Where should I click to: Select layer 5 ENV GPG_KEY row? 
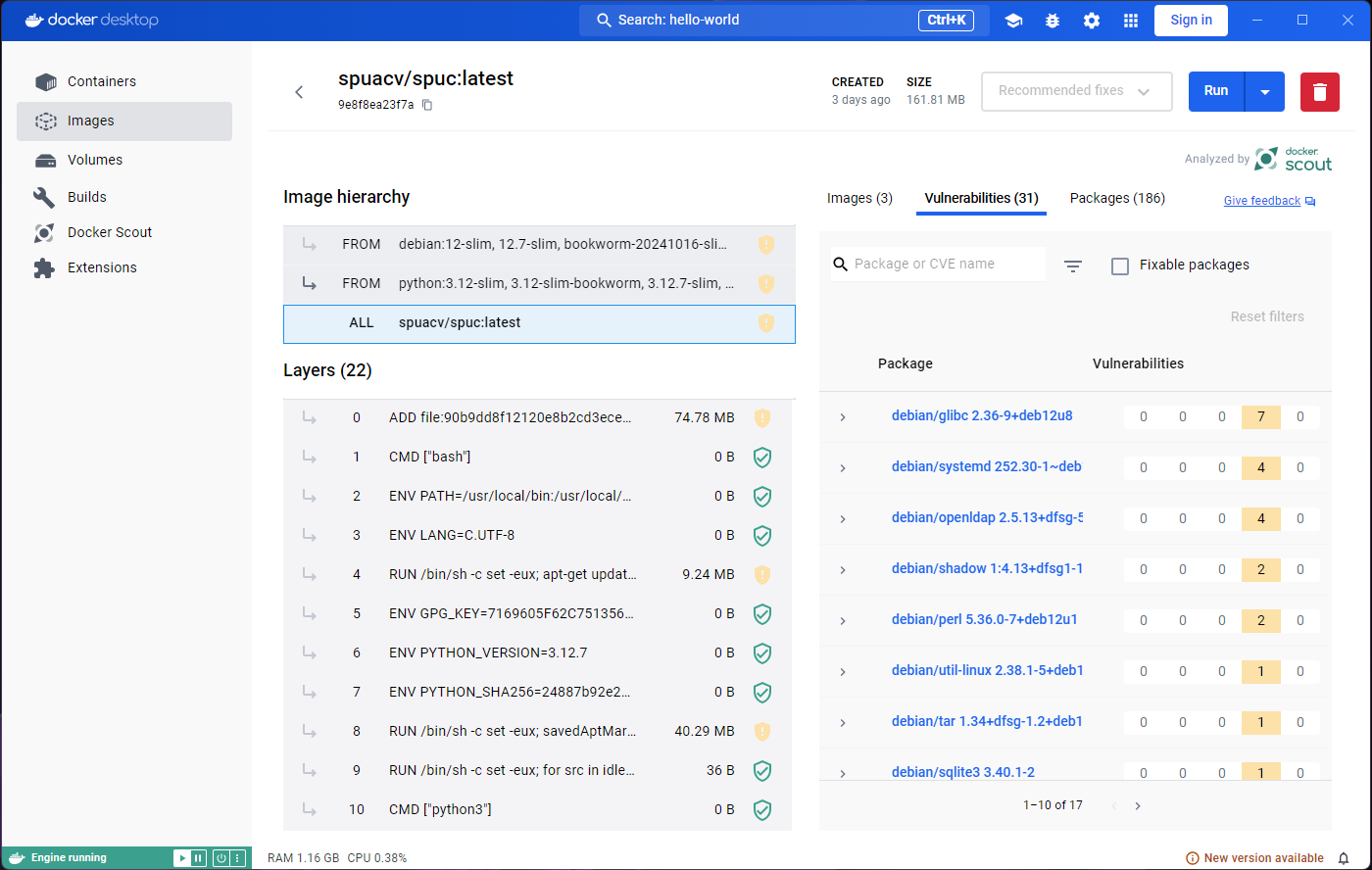(x=537, y=613)
